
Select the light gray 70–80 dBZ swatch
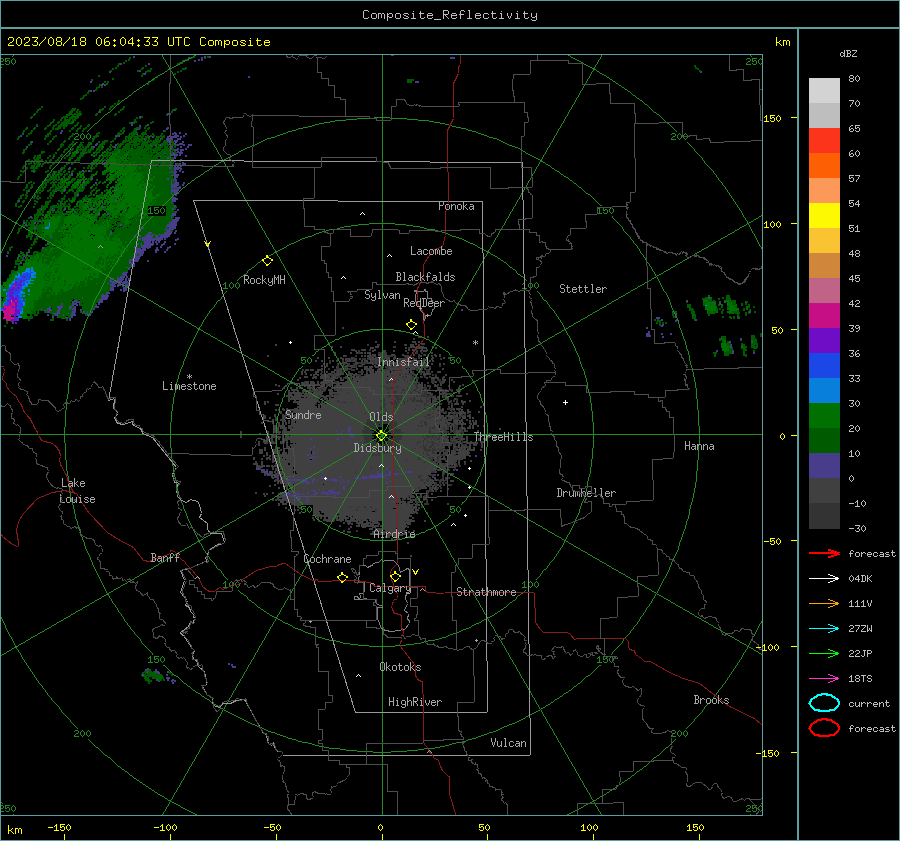824,90
